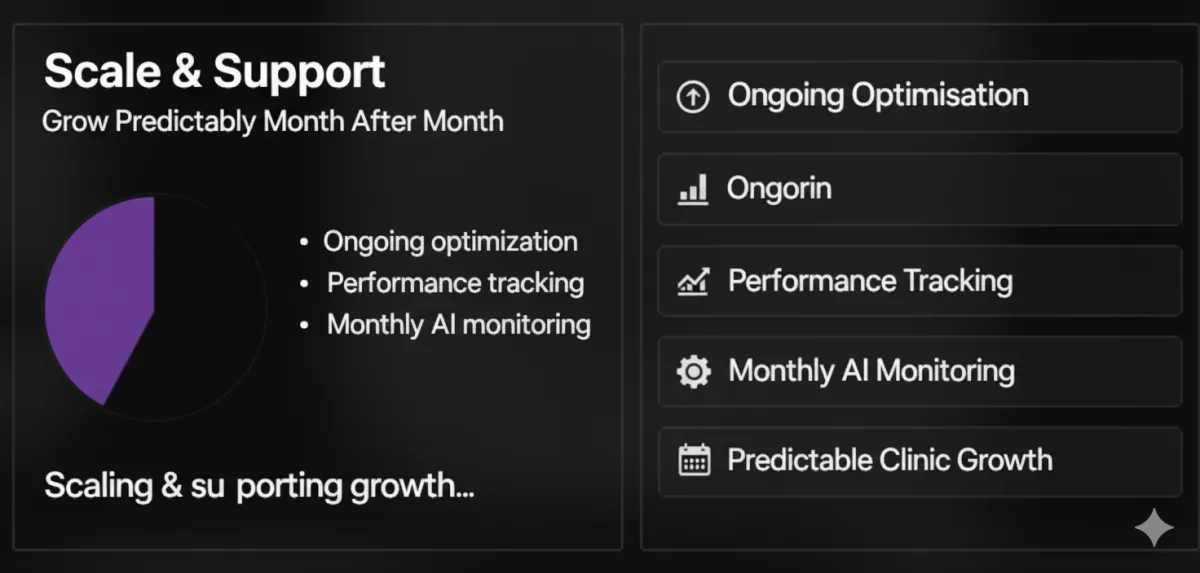Click the Scale & Support heading
Screen dimensions: 1200x573
[x=214, y=73]
